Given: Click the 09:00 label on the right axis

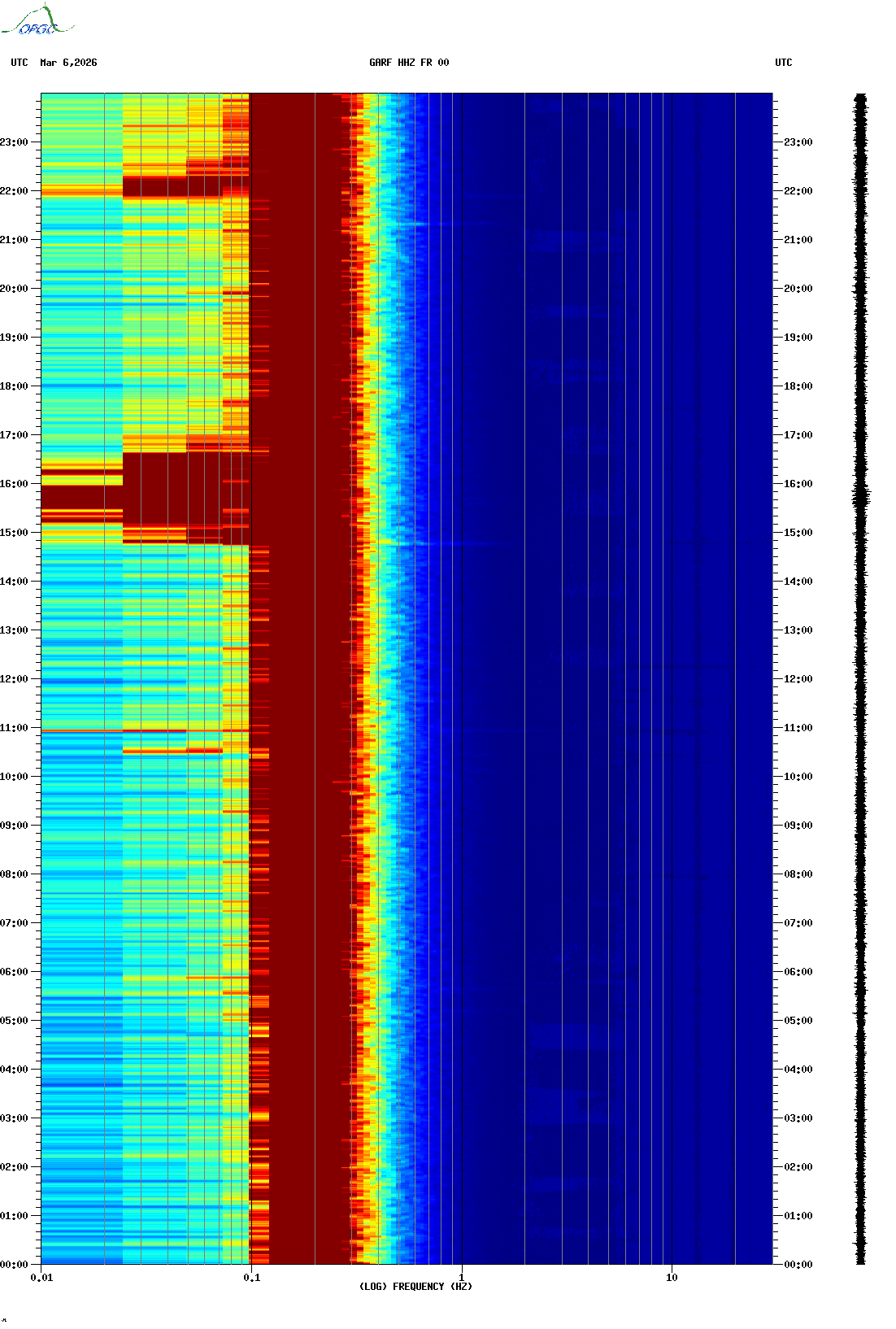Looking at the screenshot, I should (x=798, y=826).
